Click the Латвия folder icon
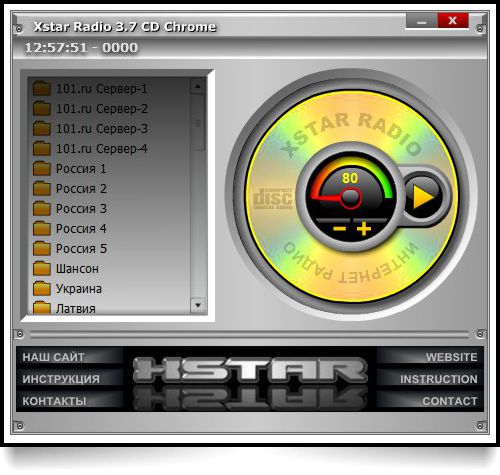The image size is (500, 475). click(42, 308)
